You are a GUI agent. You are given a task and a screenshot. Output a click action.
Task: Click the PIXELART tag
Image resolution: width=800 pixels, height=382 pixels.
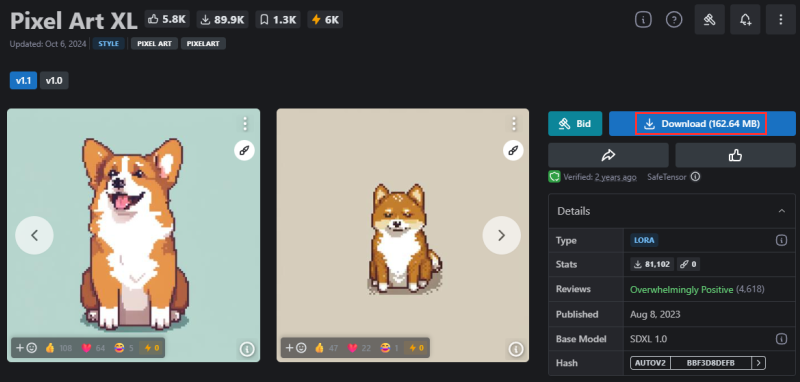pos(203,44)
